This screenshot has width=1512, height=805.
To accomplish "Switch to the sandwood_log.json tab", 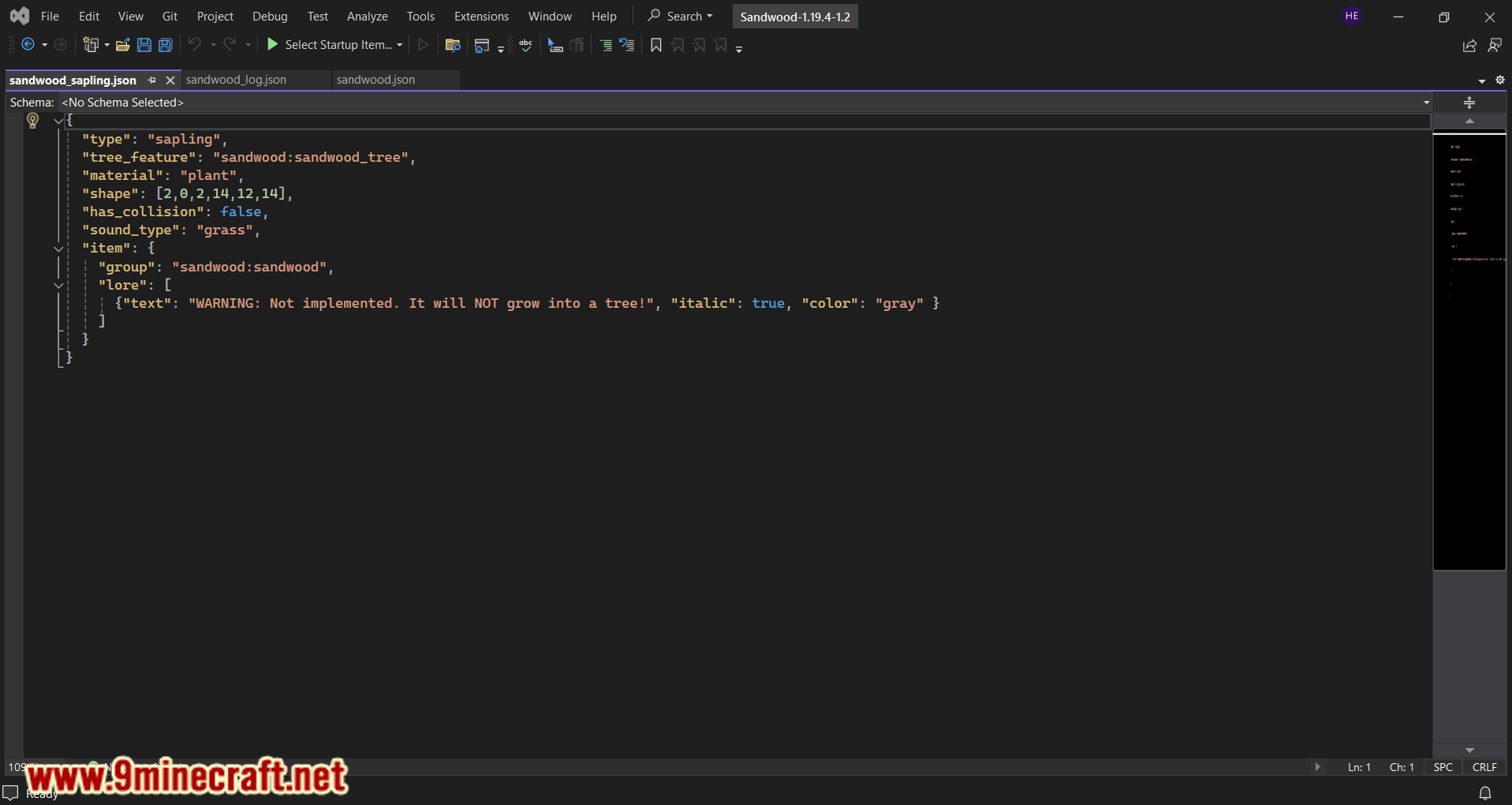I will pyautogui.click(x=237, y=80).
